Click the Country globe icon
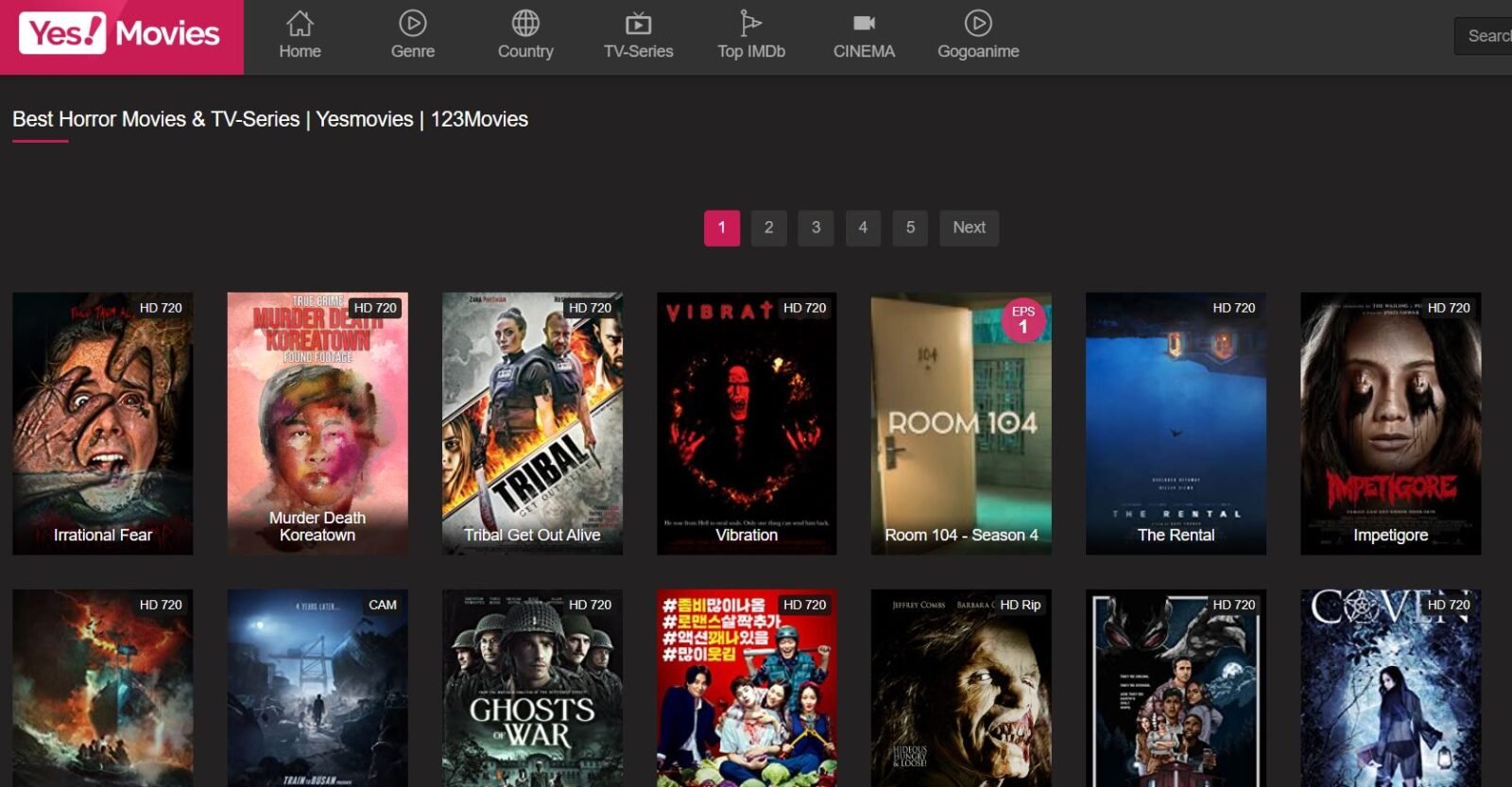The width and height of the screenshot is (1512, 787). coord(525,24)
